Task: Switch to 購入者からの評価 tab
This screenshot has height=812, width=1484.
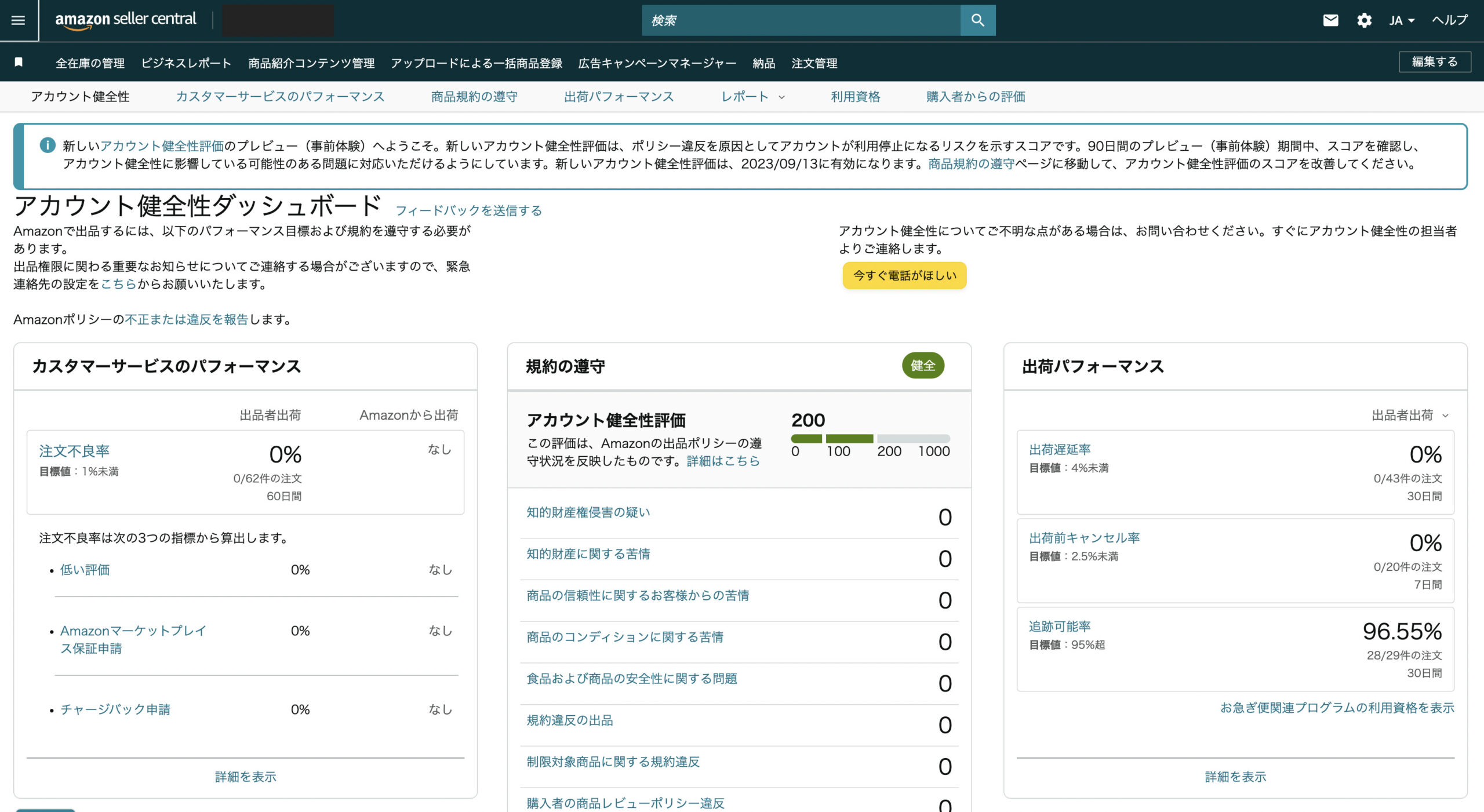Action: click(976, 97)
